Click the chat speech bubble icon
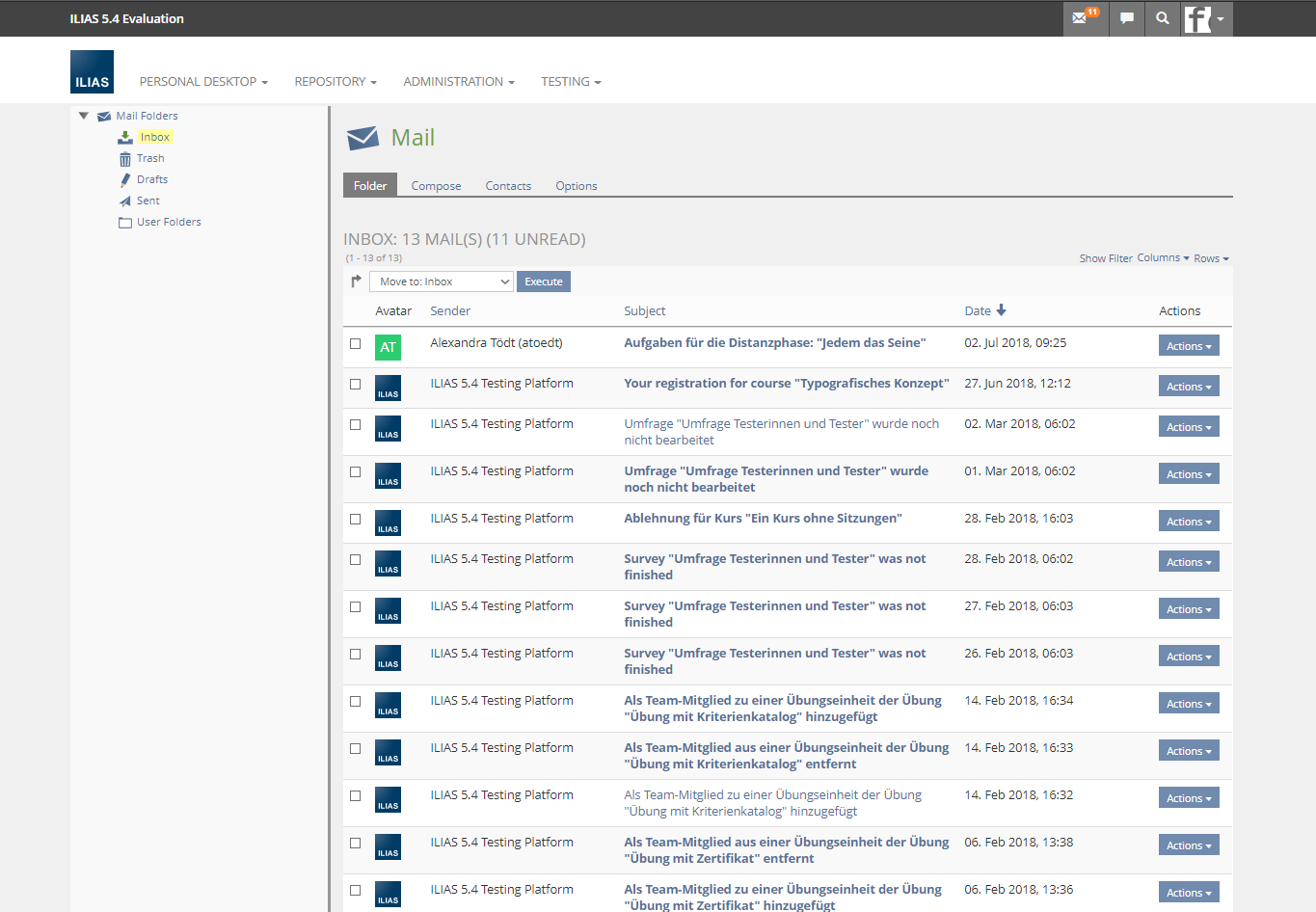1316x912 pixels. coord(1126,18)
